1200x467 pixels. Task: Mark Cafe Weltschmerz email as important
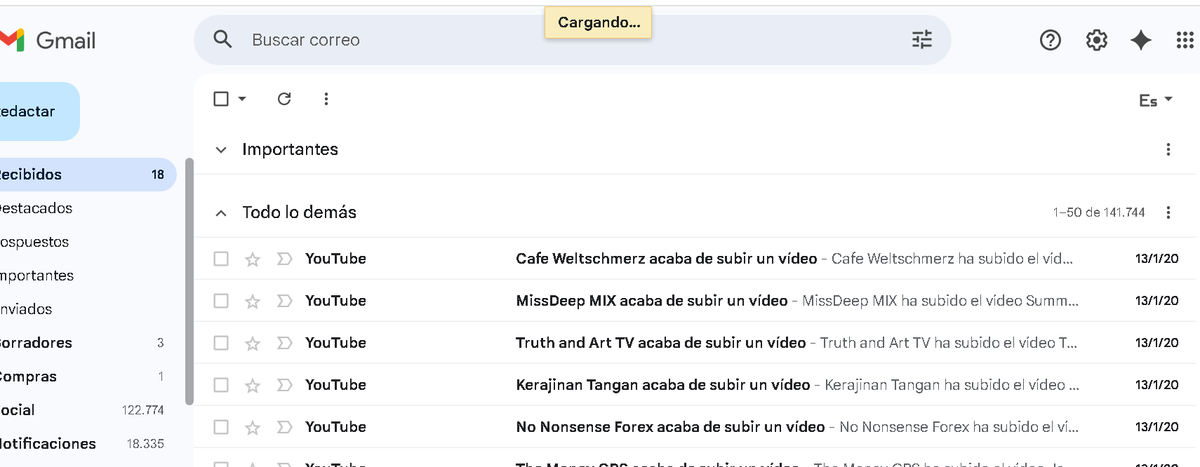point(284,259)
